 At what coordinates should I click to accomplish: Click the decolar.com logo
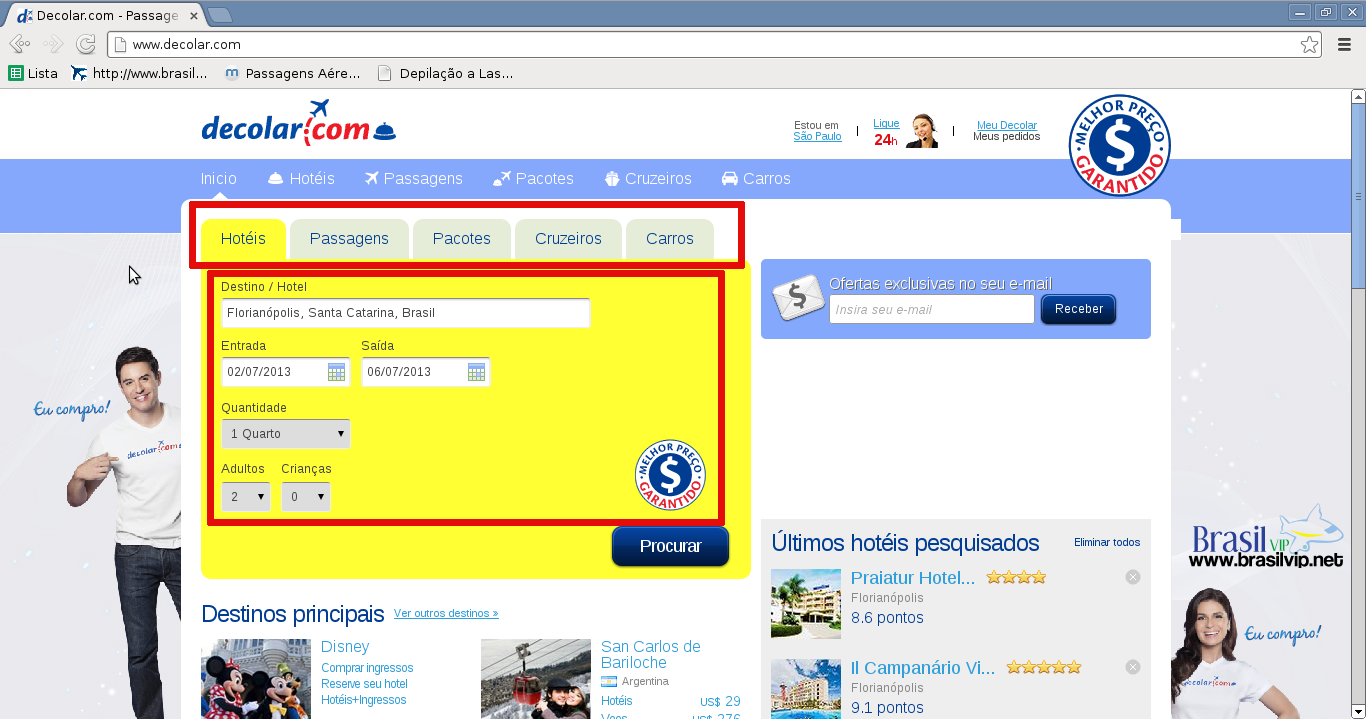tap(299, 124)
